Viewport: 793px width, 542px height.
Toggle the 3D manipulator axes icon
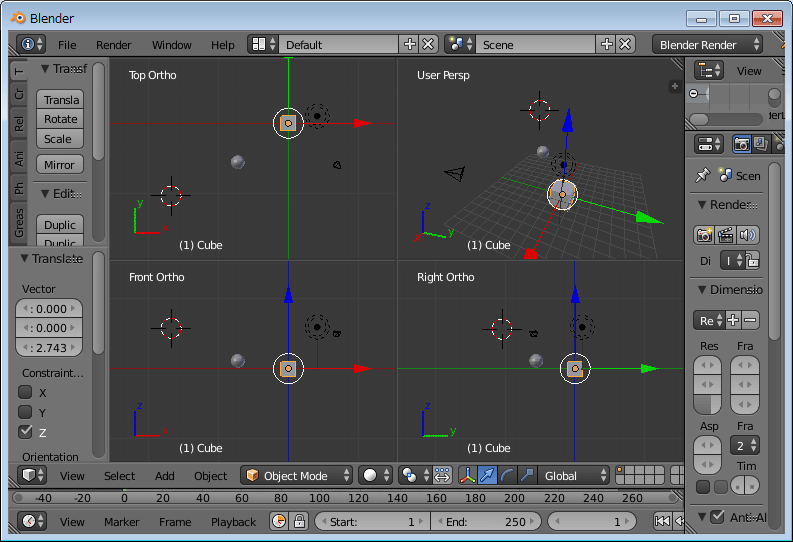[467, 475]
